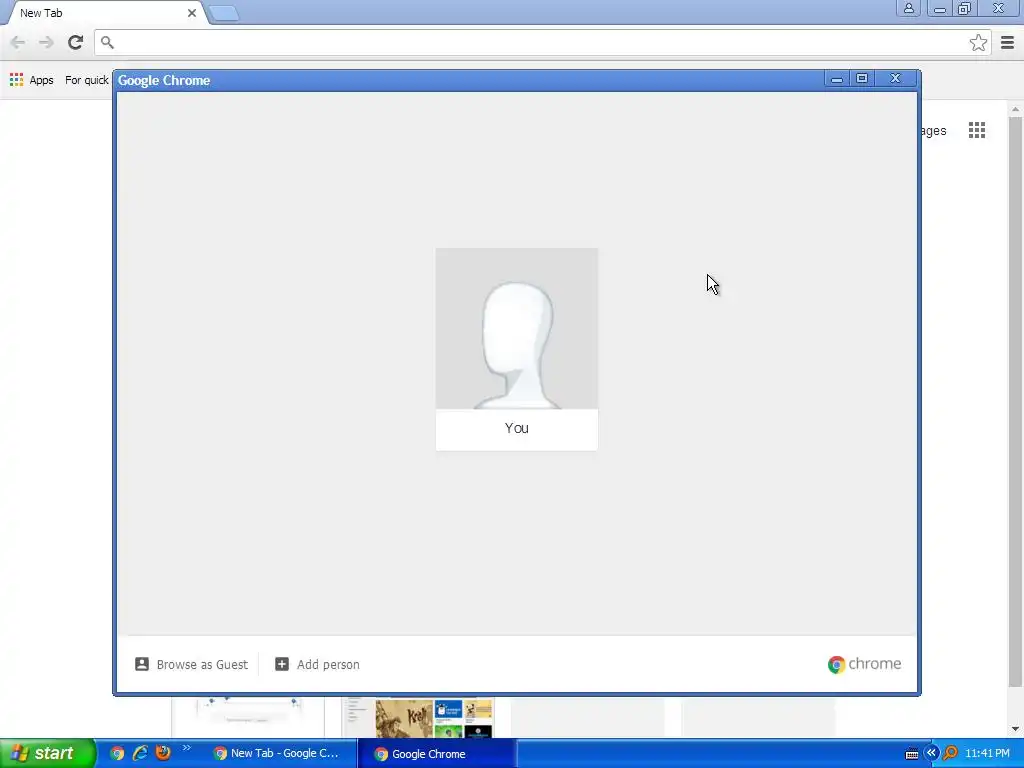Image resolution: width=1024 pixels, height=768 pixels.
Task: Click the Windows start button
Action: [47, 753]
